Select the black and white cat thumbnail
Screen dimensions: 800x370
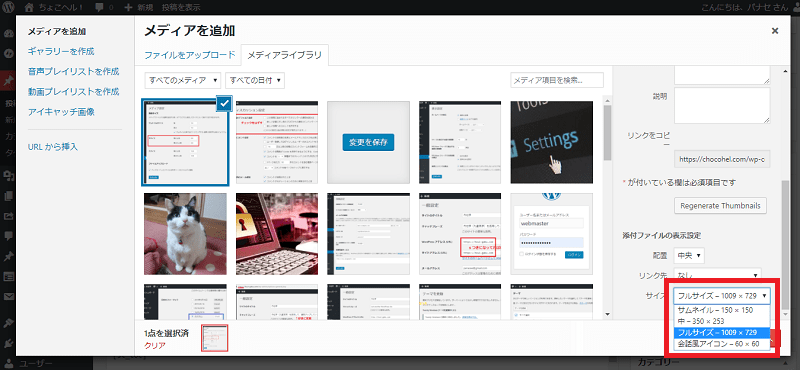click(x=185, y=234)
